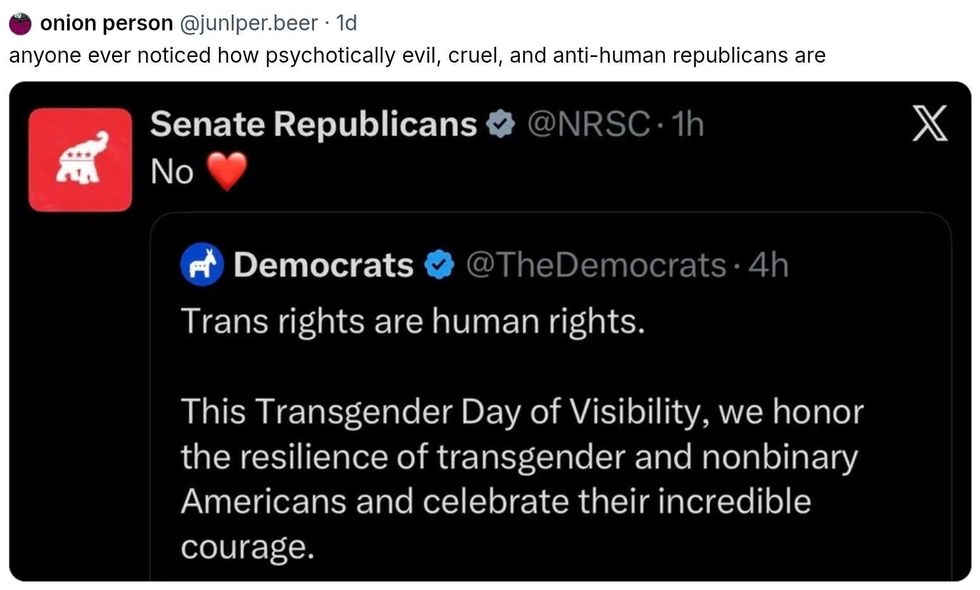Click the red heart emoji after "No"
This screenshot has height=590, width=980.
pyautogui.click(x=225, y=174)
